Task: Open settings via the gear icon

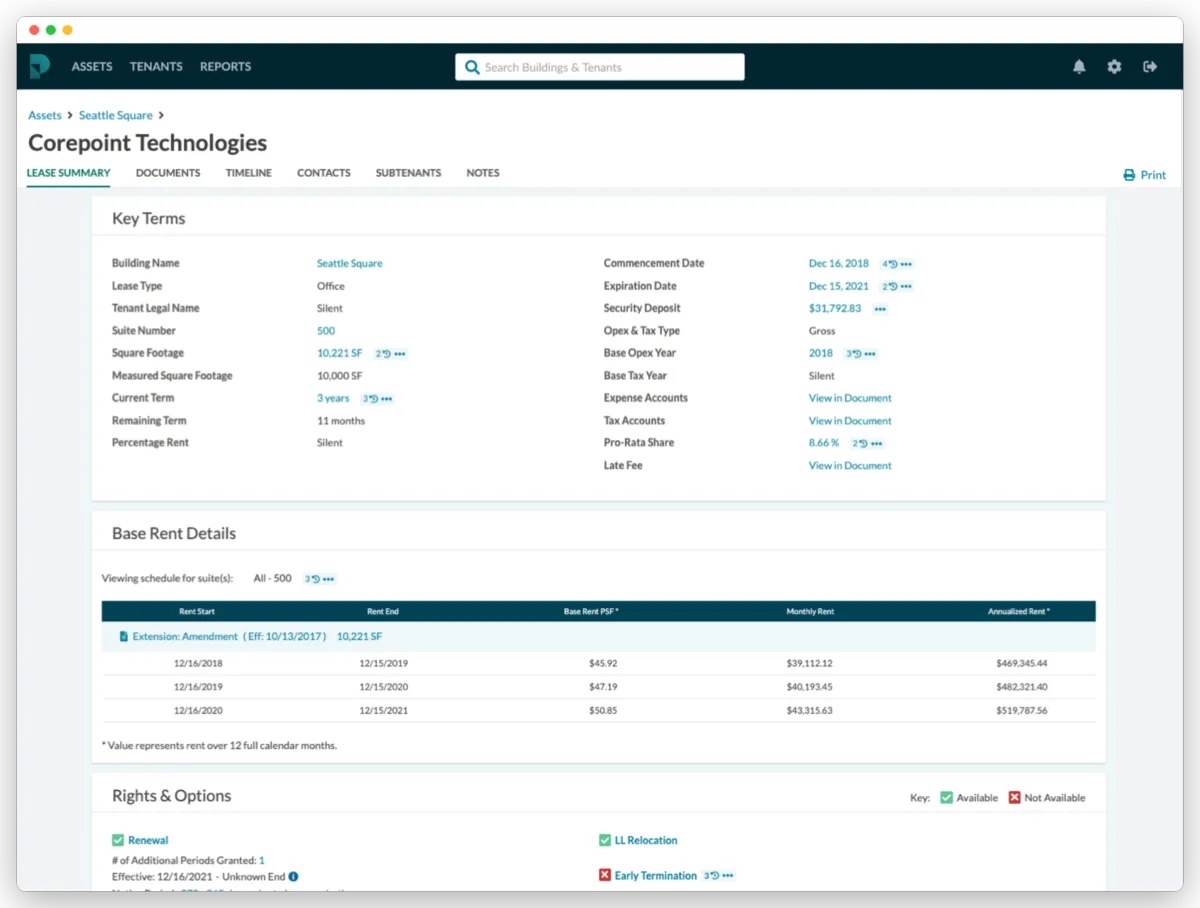Action: click(x=1114, y=67)
